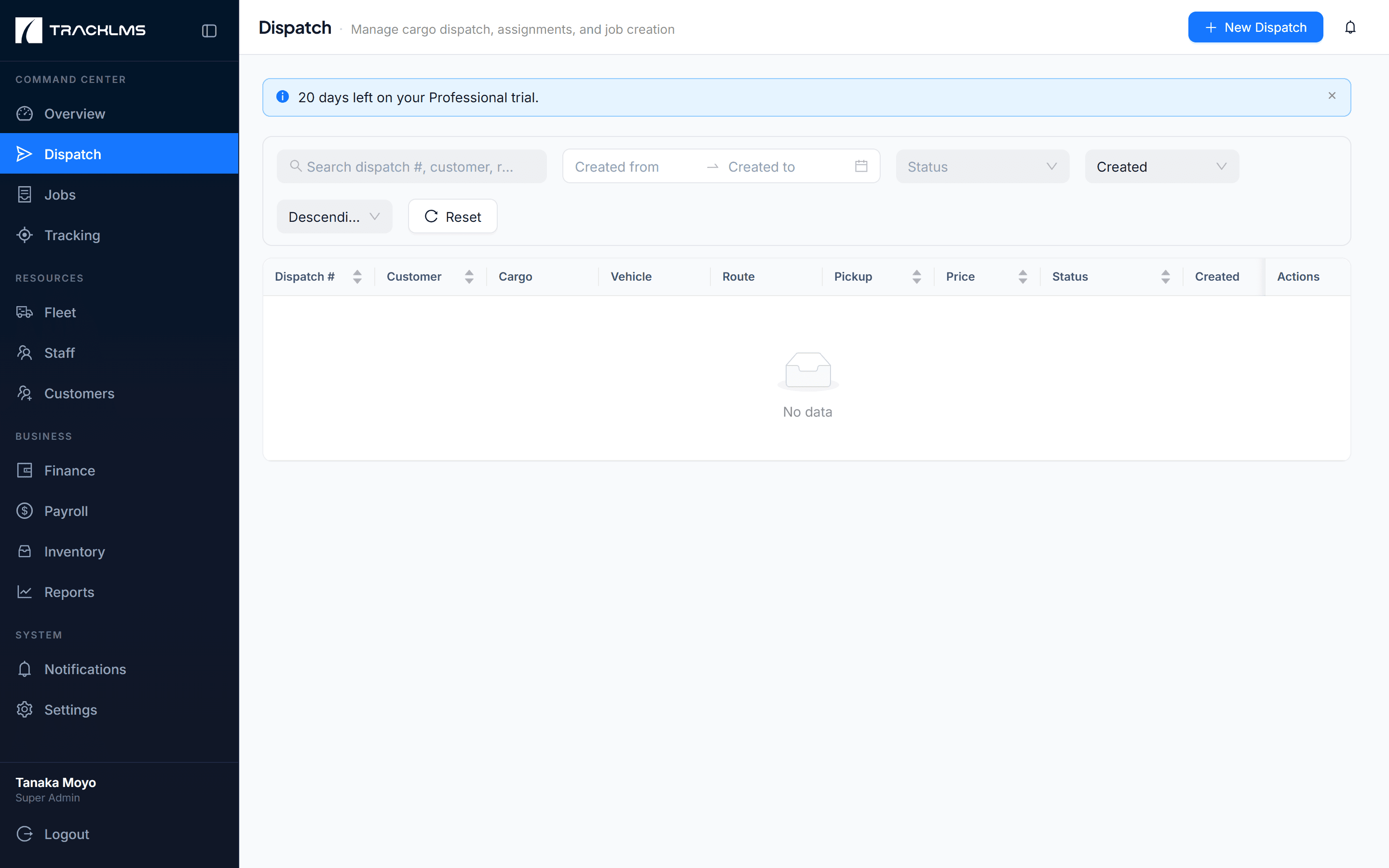Click the calendar icon in the date range
The height and width of the screenshot is (868, 1389).
pos(861,166)
